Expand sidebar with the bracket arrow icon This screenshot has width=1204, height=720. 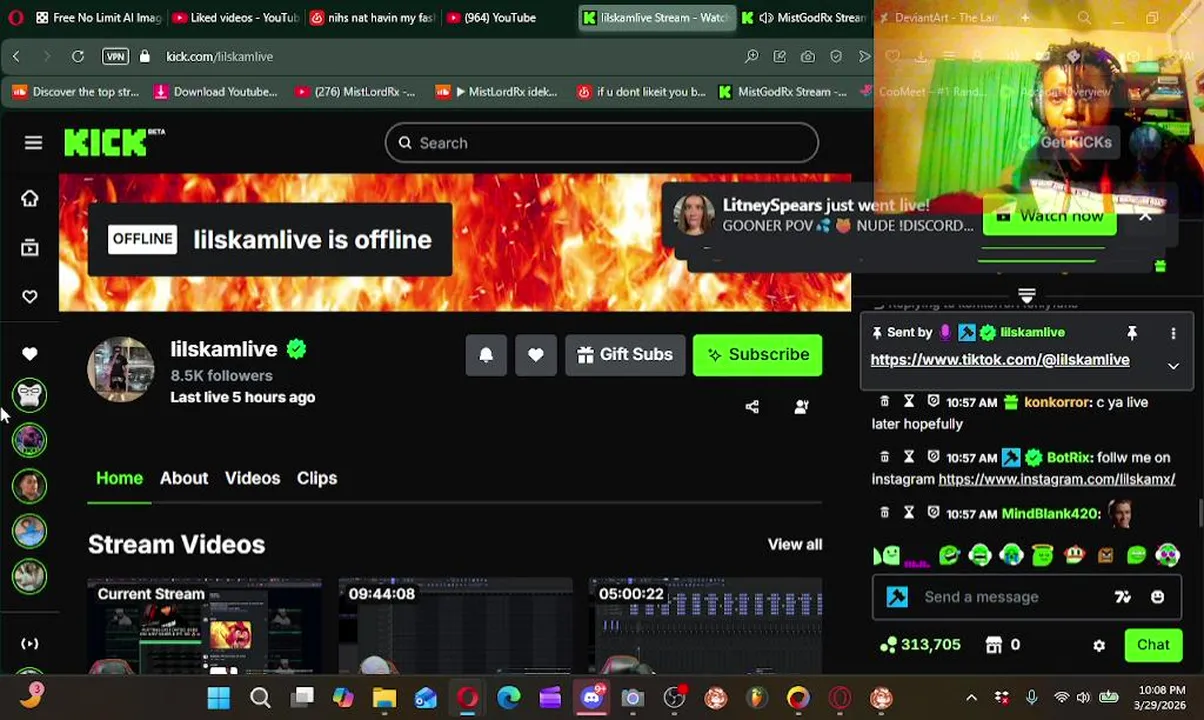coord(30,644)
